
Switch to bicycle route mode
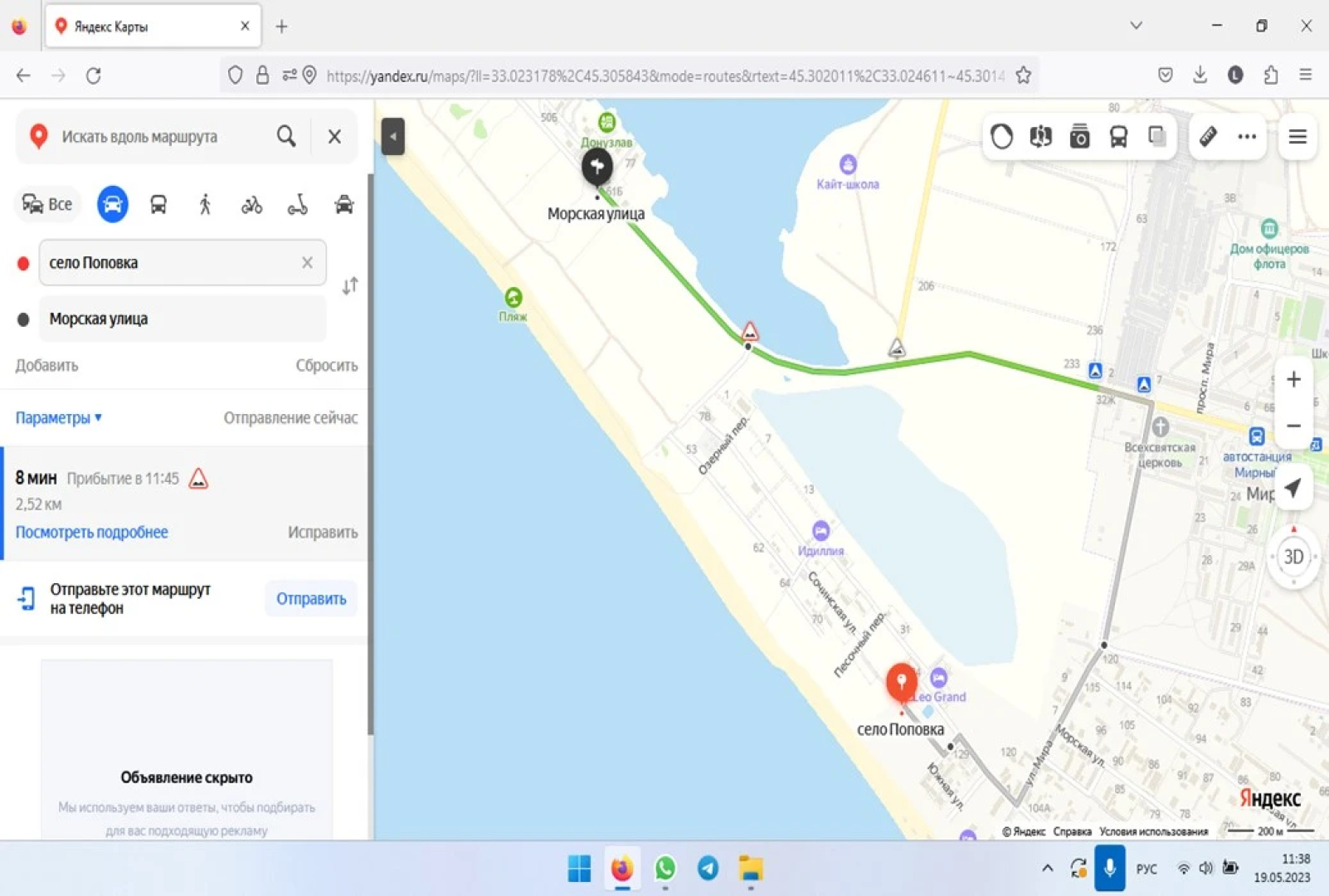click(251, 204)
